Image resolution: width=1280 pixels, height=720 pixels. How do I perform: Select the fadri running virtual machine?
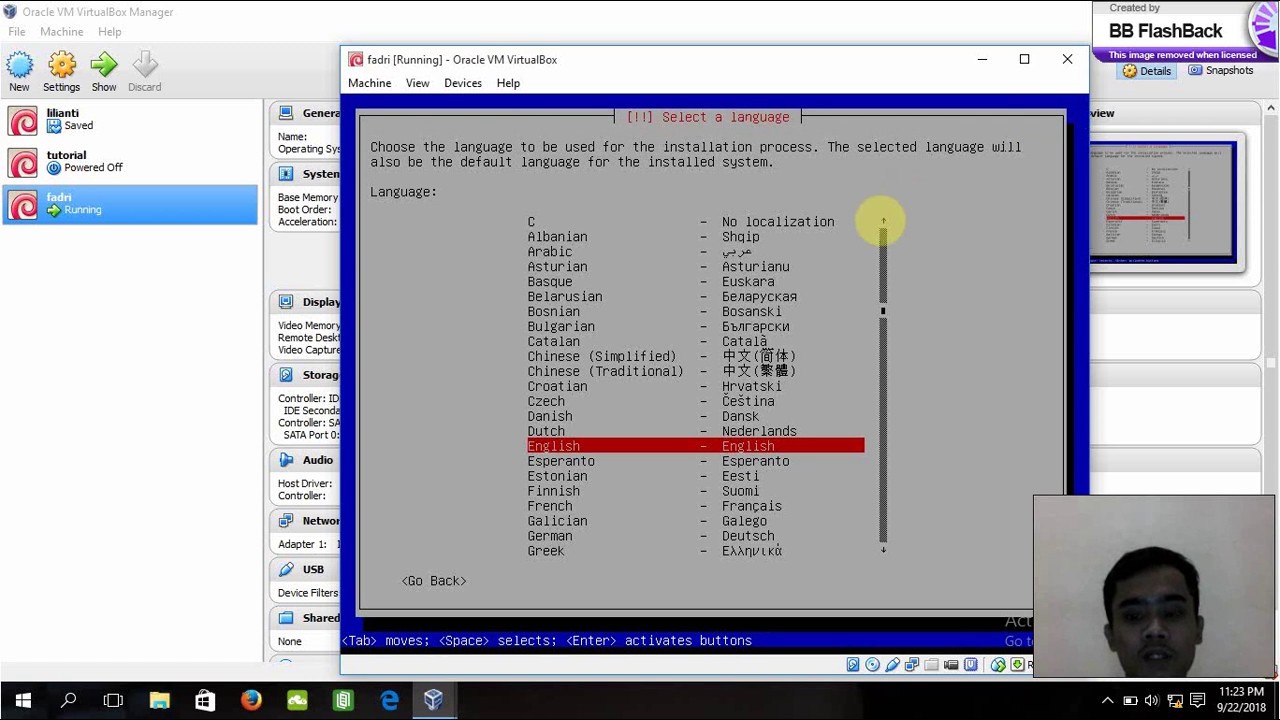point(130,204)
